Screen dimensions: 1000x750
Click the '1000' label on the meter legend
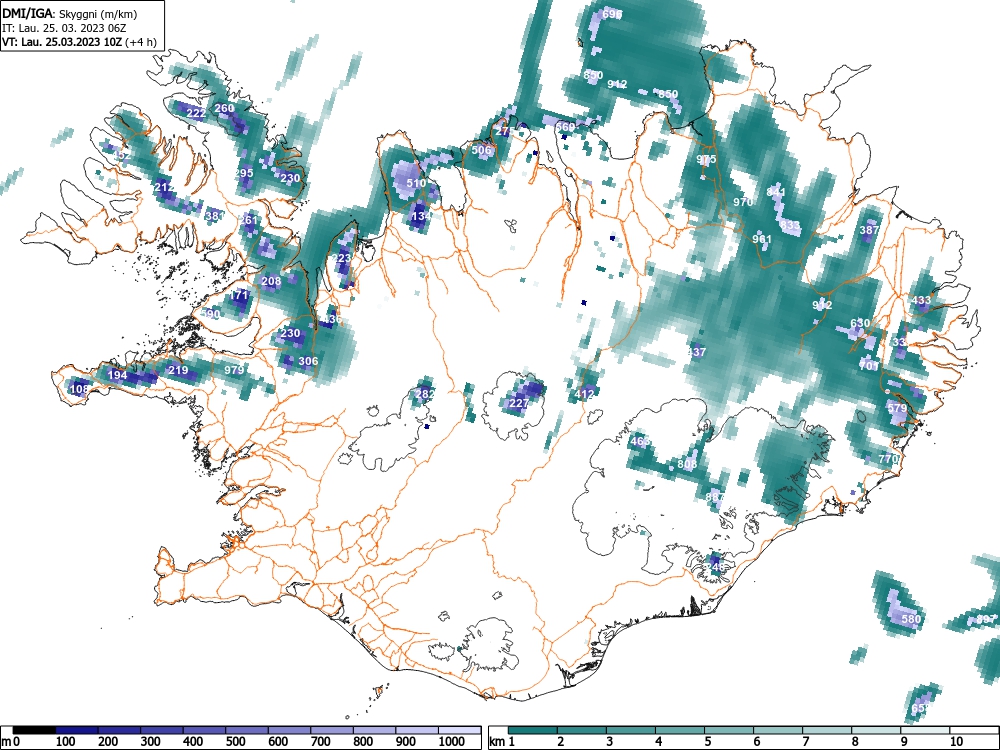point(451,742)
